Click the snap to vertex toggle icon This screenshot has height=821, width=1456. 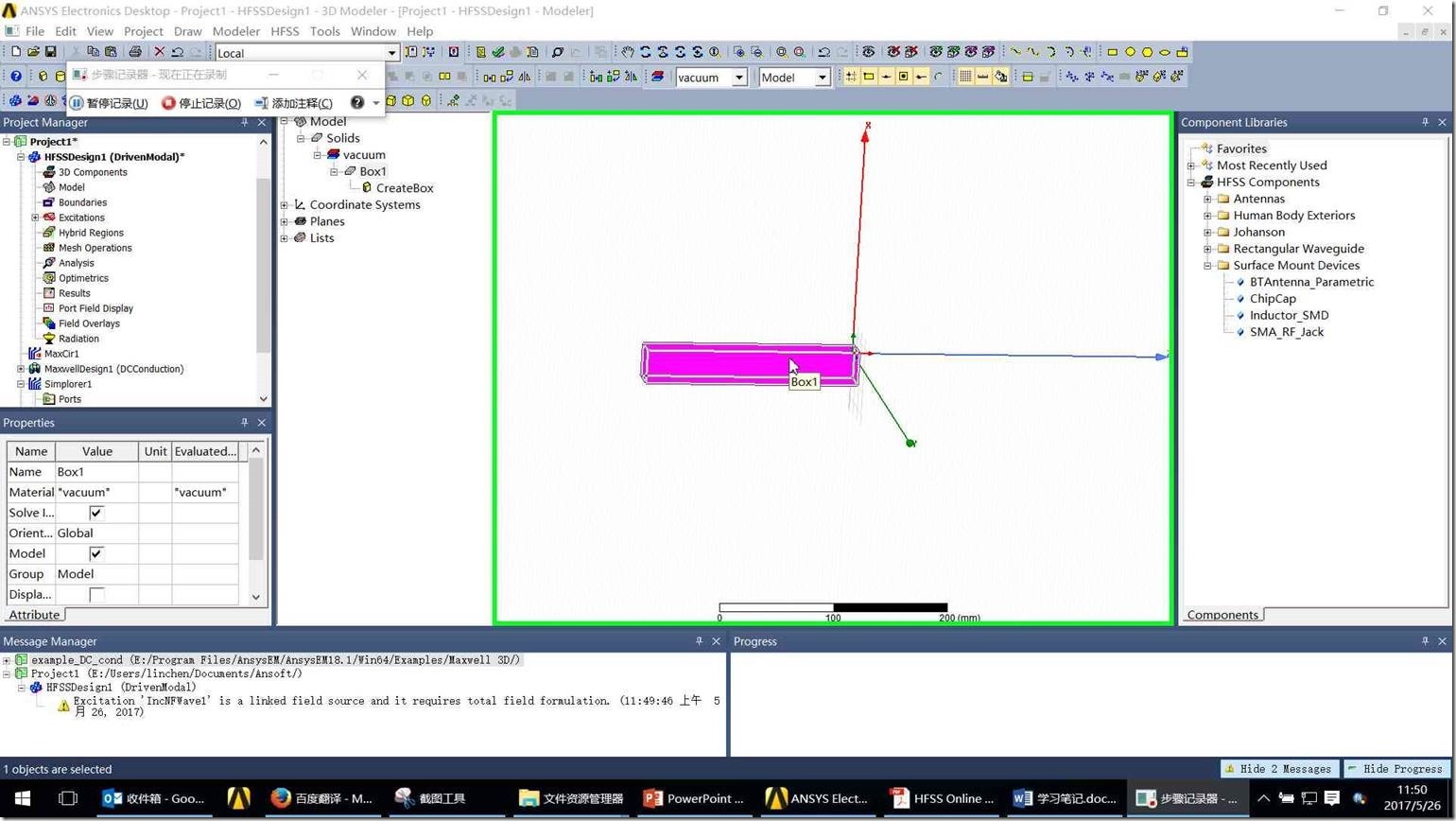coord(869,77)
